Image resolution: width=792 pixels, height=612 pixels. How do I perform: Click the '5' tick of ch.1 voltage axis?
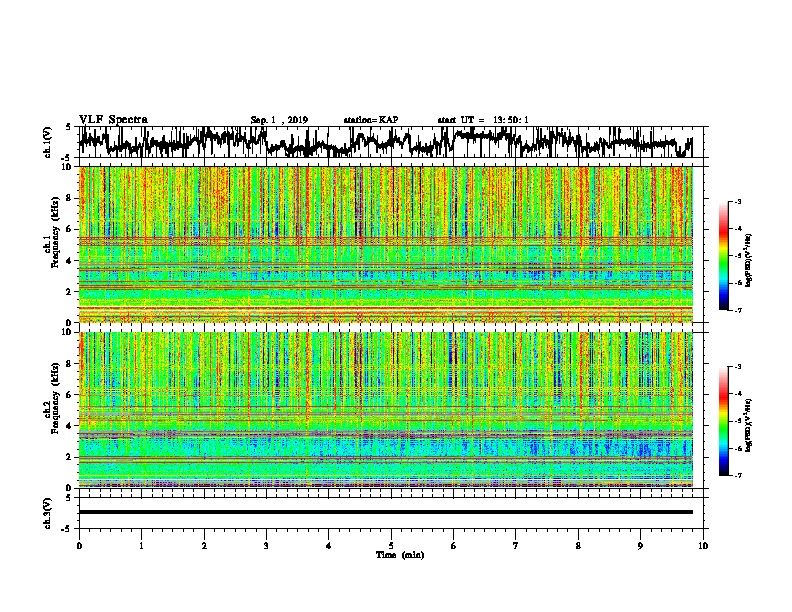click(69, 127)
